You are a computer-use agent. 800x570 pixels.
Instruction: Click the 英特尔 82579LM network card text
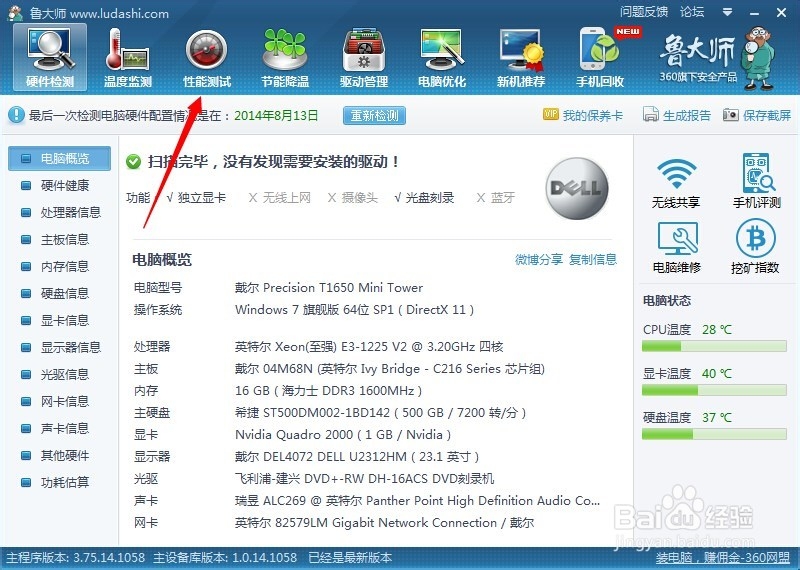point(384,523)
